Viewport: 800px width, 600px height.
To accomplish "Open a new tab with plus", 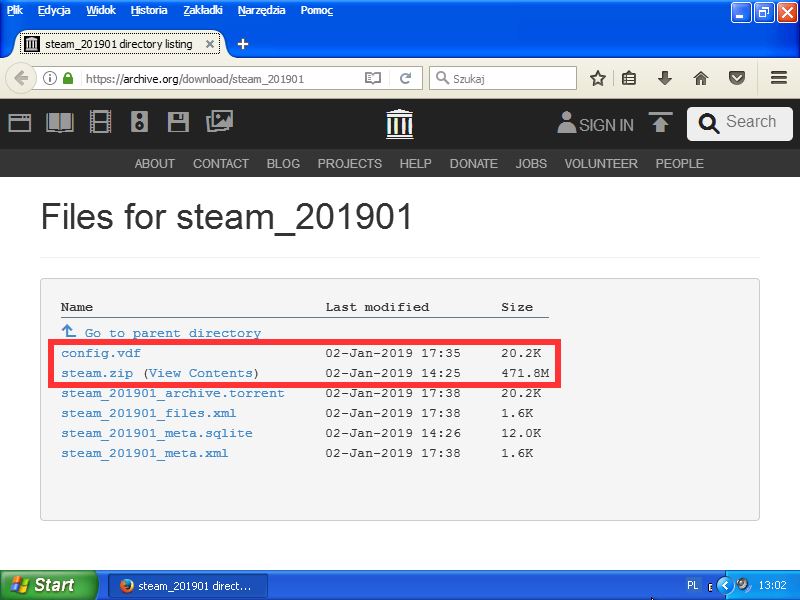I will click(x=243, y=44).
